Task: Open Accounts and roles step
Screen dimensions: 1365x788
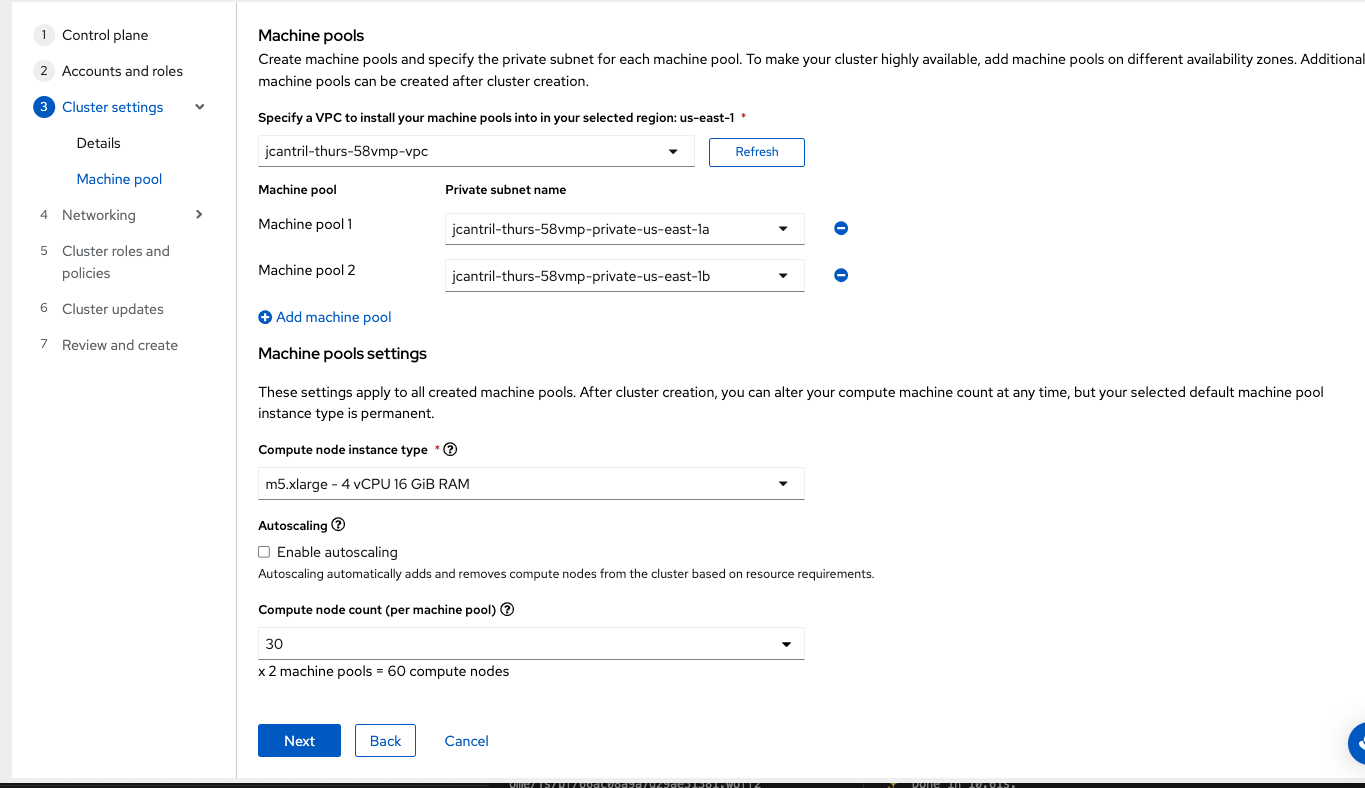Action: click(122, 71)
